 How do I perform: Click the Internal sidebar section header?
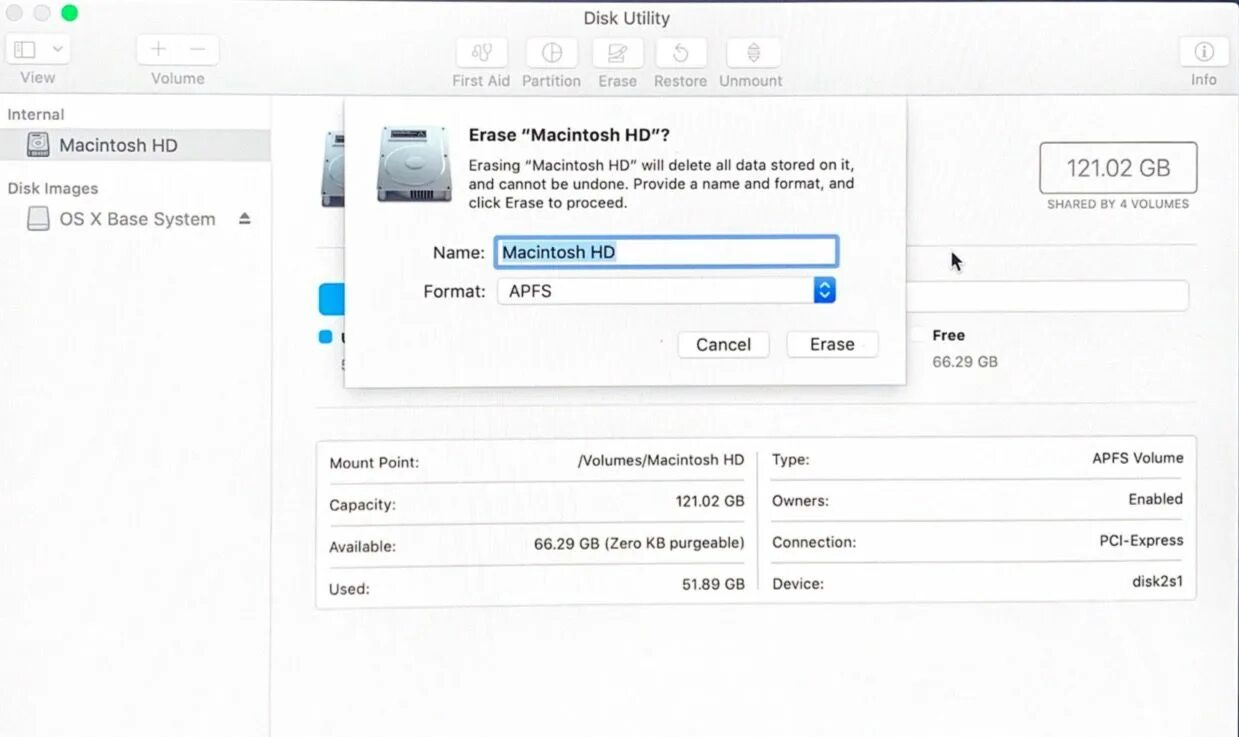tap(36, 114)
